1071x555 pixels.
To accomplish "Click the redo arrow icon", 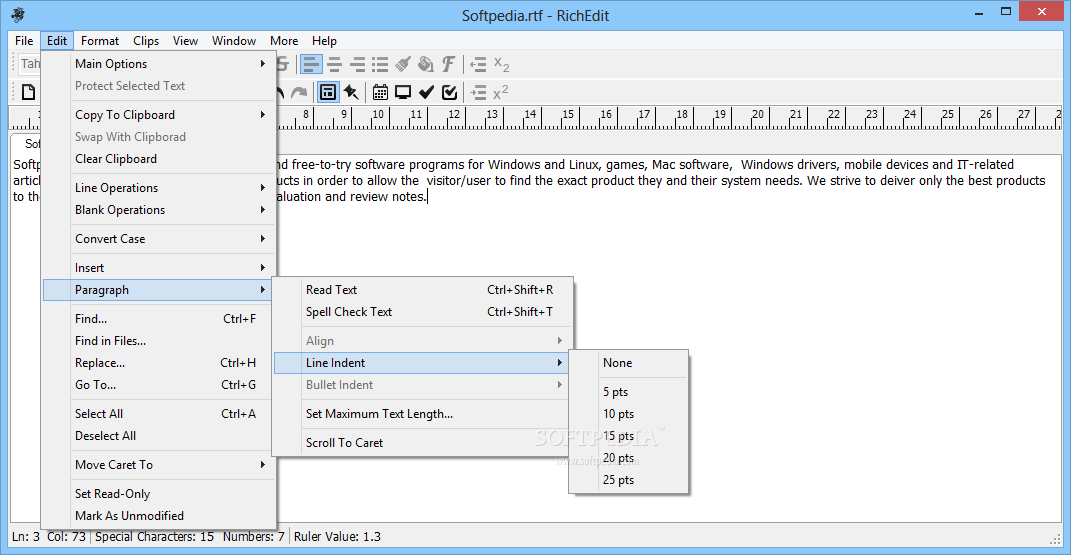I will coord(298,92).
